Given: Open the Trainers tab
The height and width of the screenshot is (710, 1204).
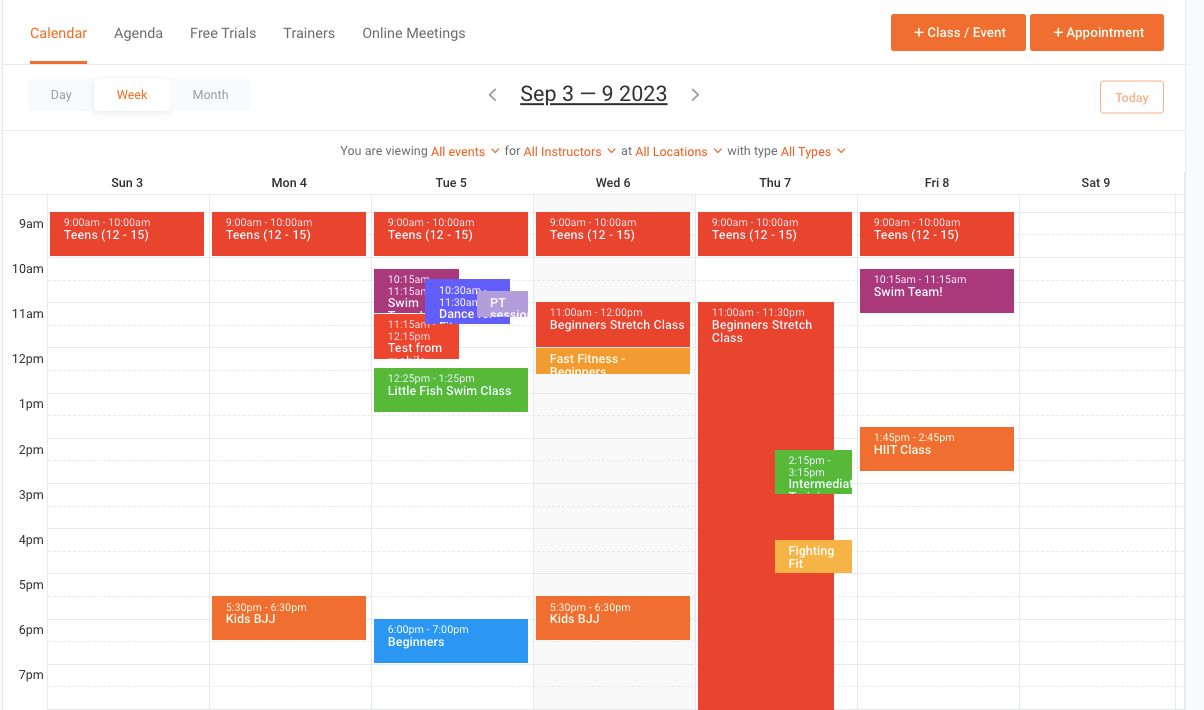Looking at the screenshot, I should [x=309, y=33].
